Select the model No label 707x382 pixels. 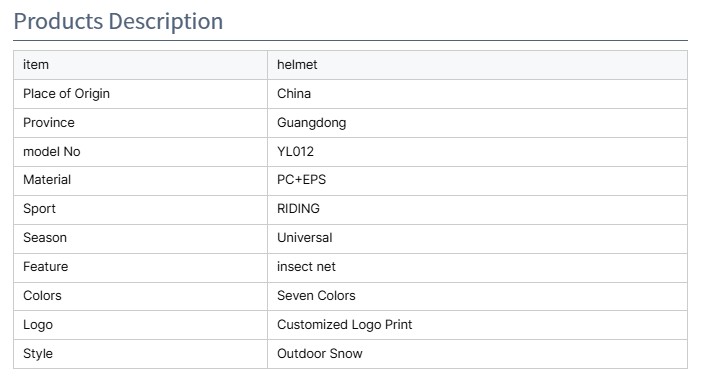[x=52, y=152]
